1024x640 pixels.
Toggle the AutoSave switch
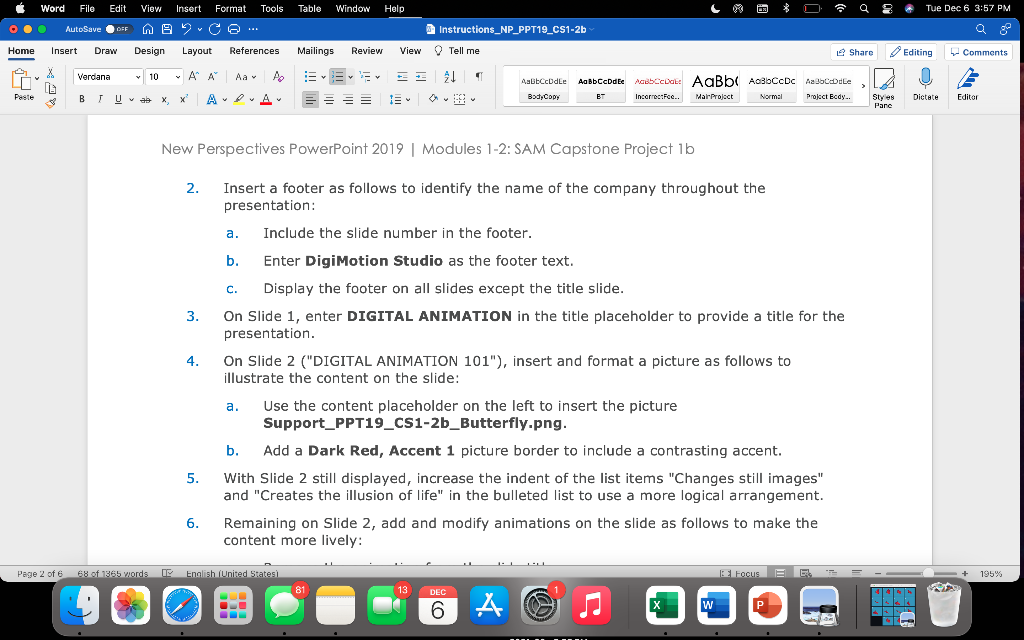pyautogui.click(x=119, y=29)
